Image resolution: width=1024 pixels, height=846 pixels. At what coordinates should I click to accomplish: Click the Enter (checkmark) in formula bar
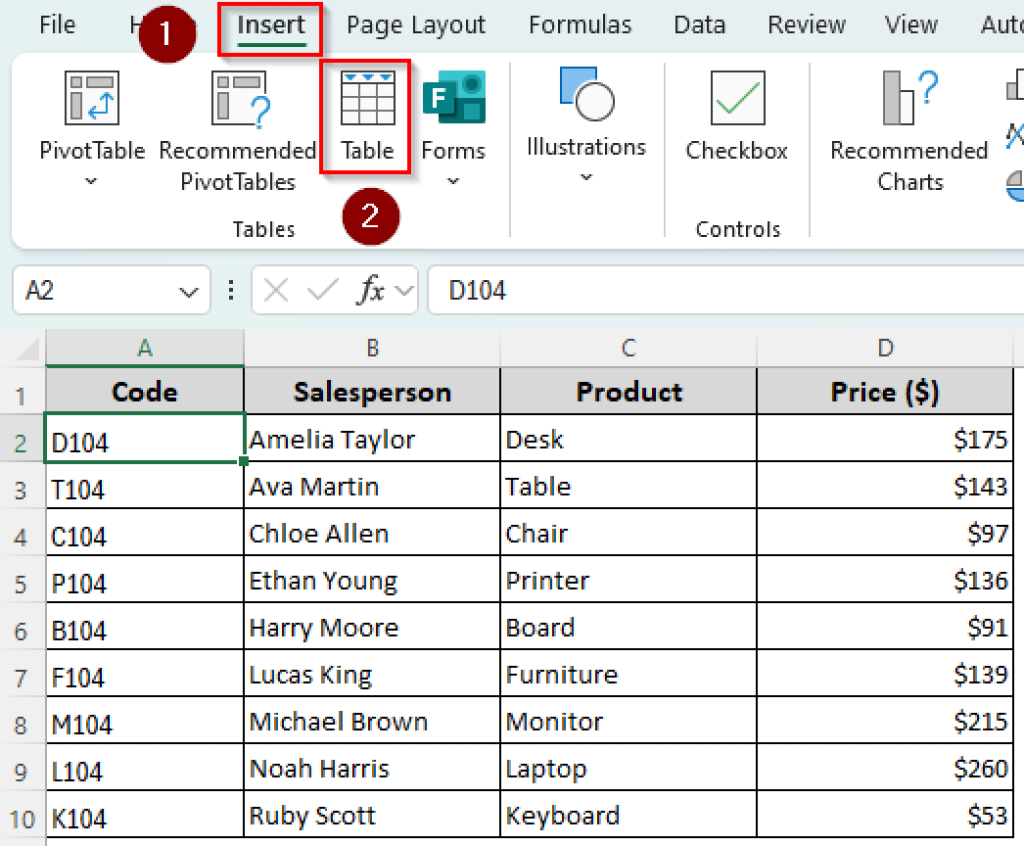[322, 290]
